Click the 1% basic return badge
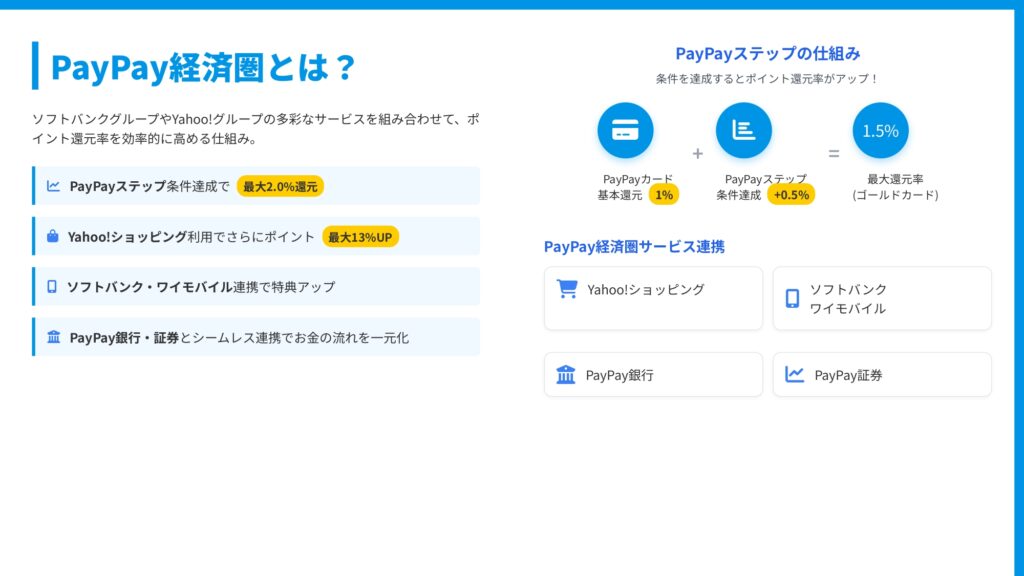 [x=663, y=195]
